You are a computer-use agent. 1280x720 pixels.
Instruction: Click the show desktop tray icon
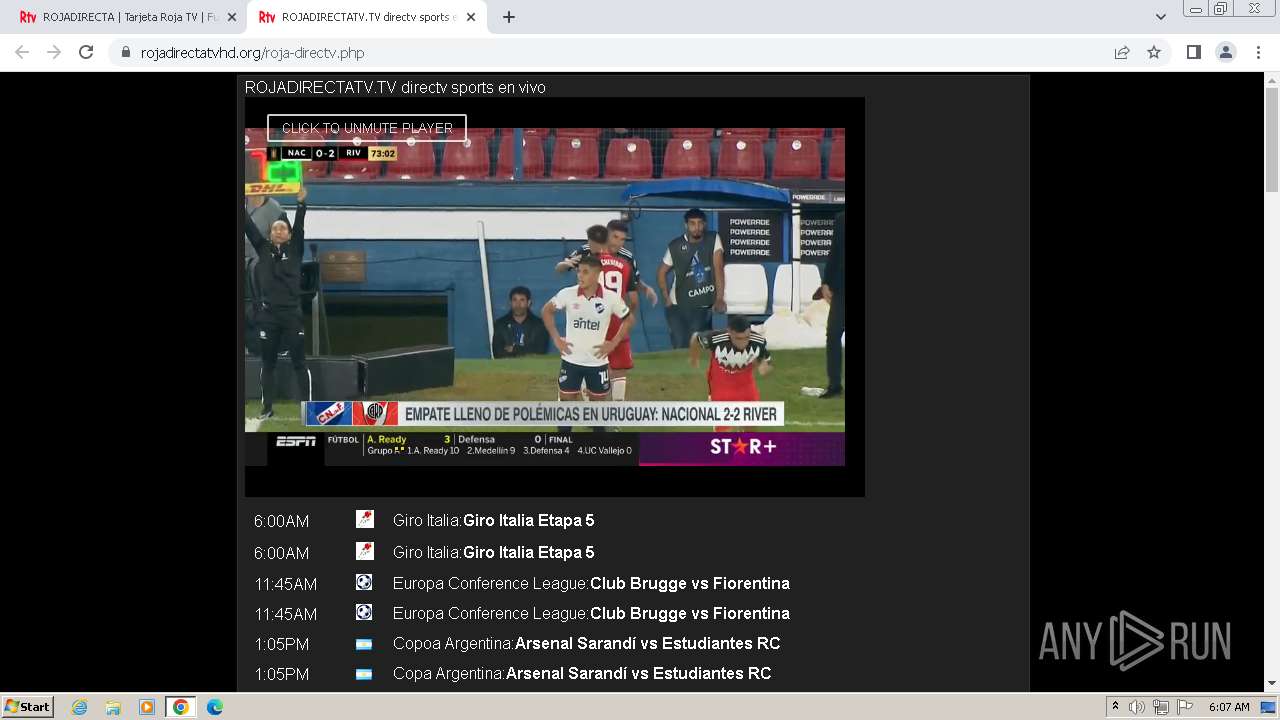coord(1269,707)
